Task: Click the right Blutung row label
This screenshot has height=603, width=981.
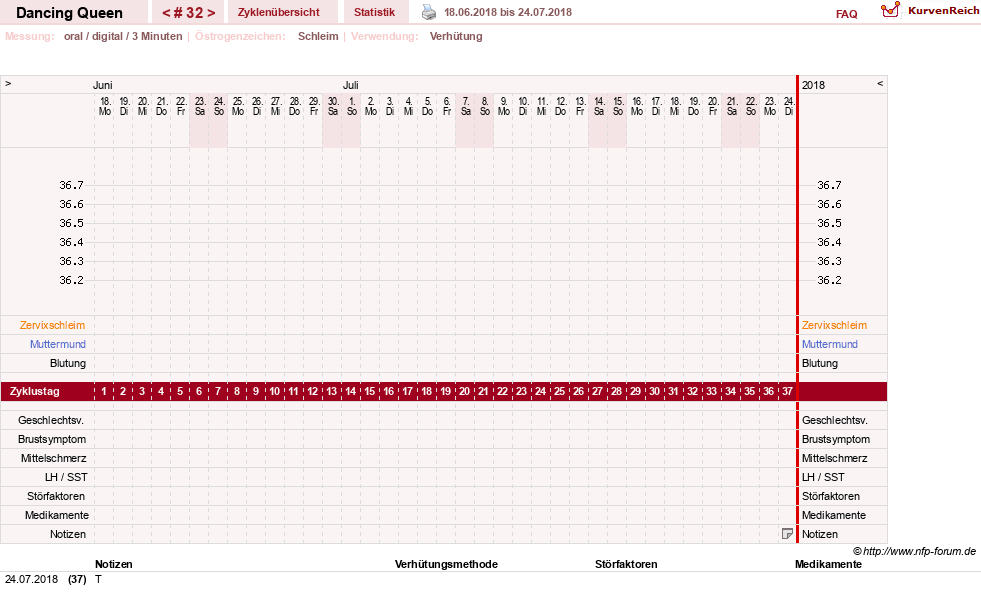Action: pyautogui.click(x=820, y=363)
